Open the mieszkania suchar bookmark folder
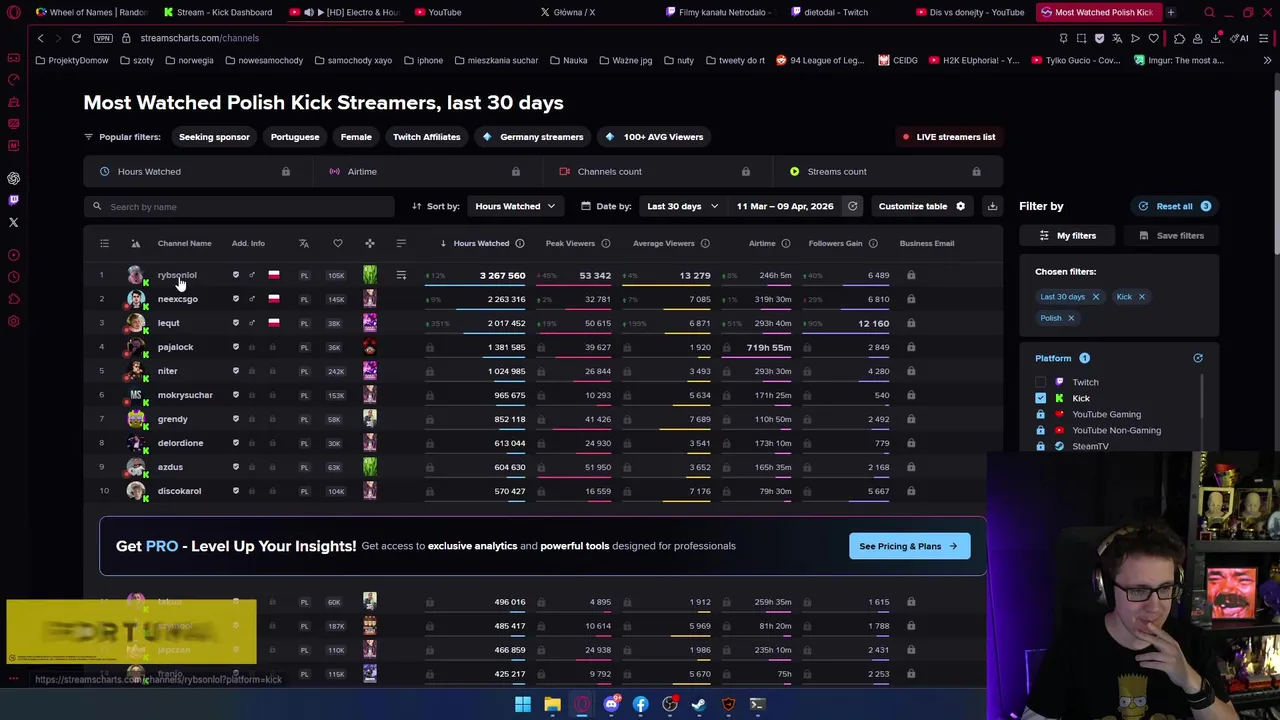 pos(496,60)
